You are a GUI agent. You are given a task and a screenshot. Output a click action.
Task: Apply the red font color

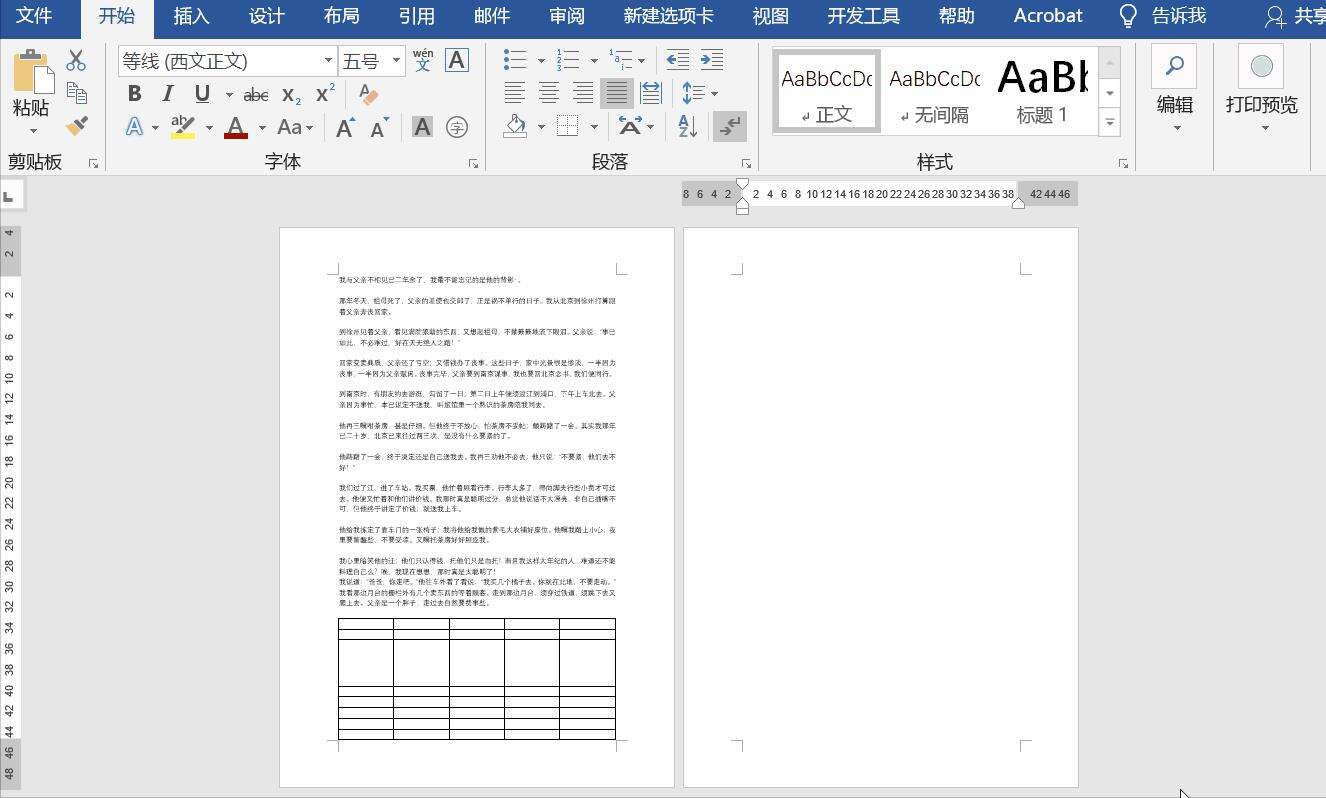tap(236, 127)
